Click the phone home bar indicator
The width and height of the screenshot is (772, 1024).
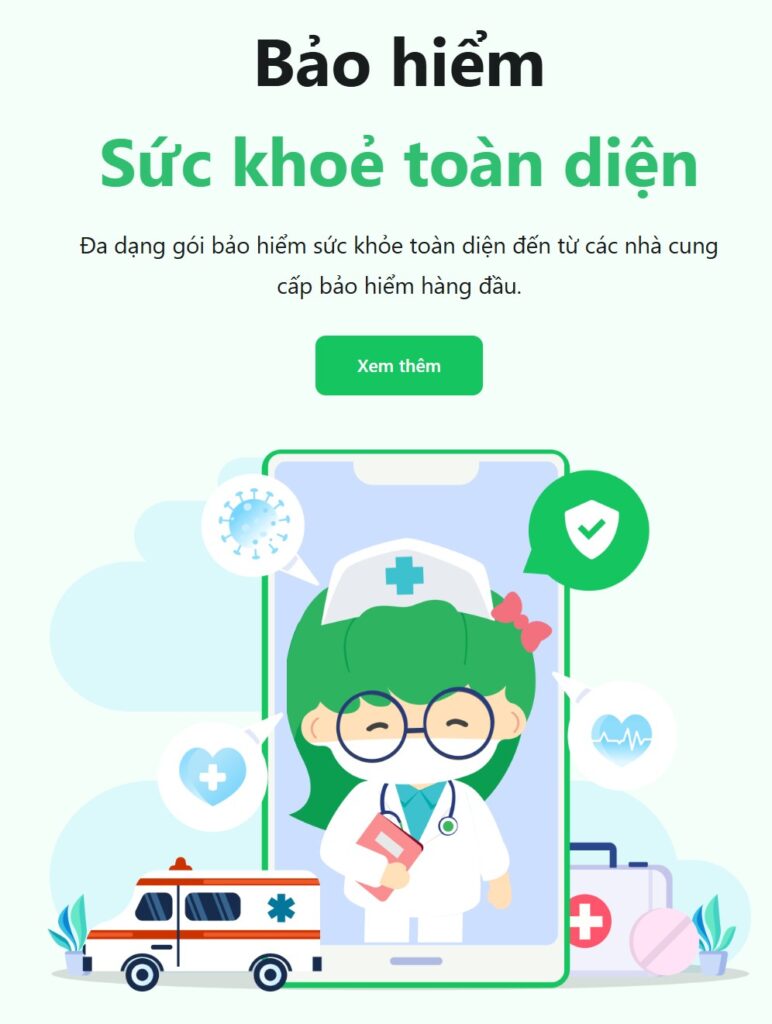click(416, 961)
